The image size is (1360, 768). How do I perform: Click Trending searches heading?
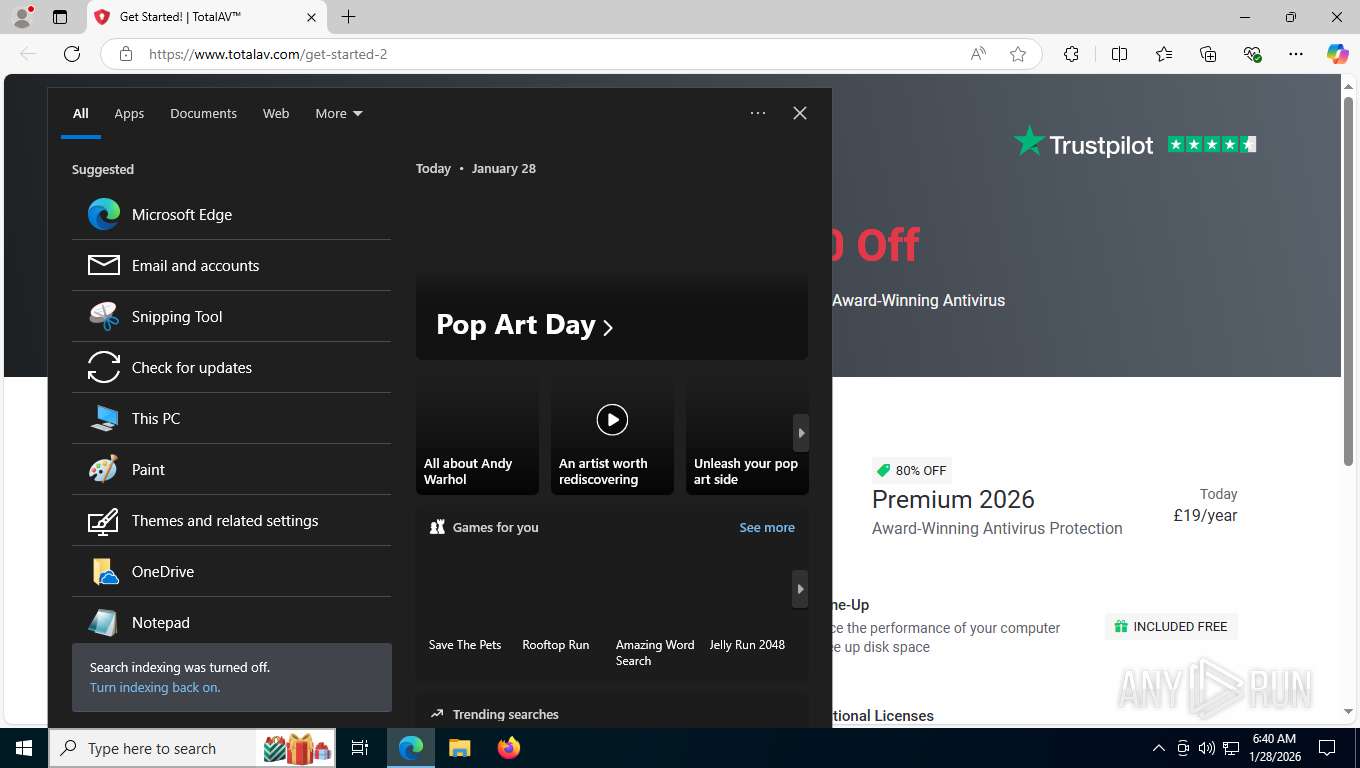505,714
